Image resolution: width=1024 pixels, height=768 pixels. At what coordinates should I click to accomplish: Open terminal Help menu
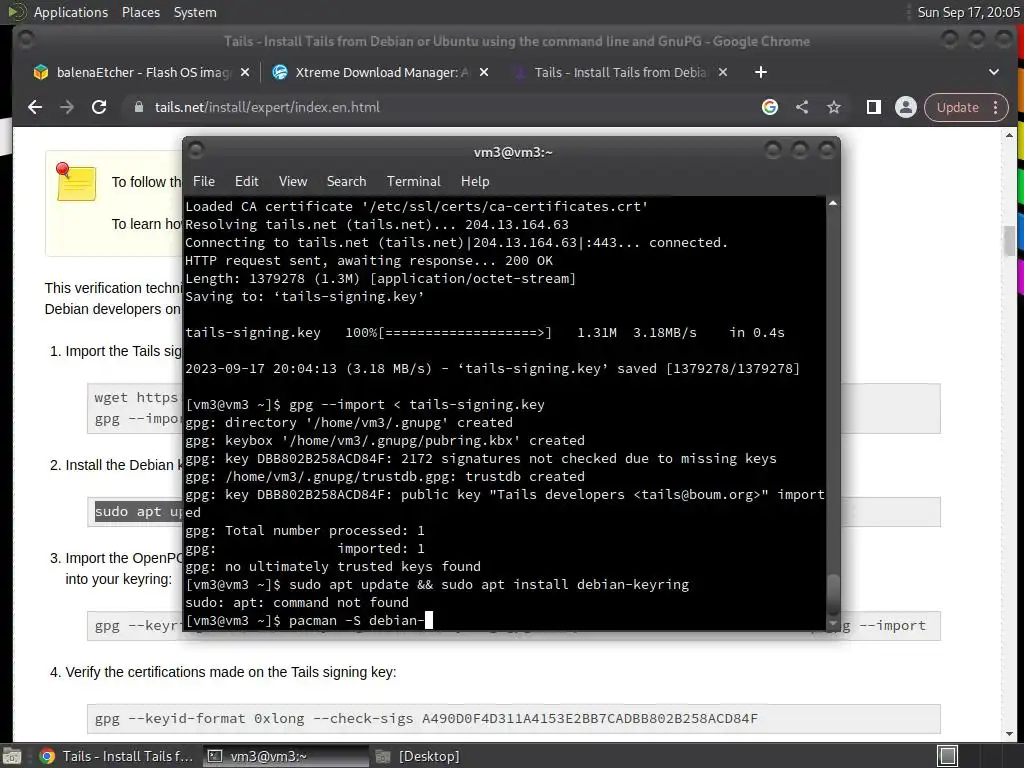[475, 181]
